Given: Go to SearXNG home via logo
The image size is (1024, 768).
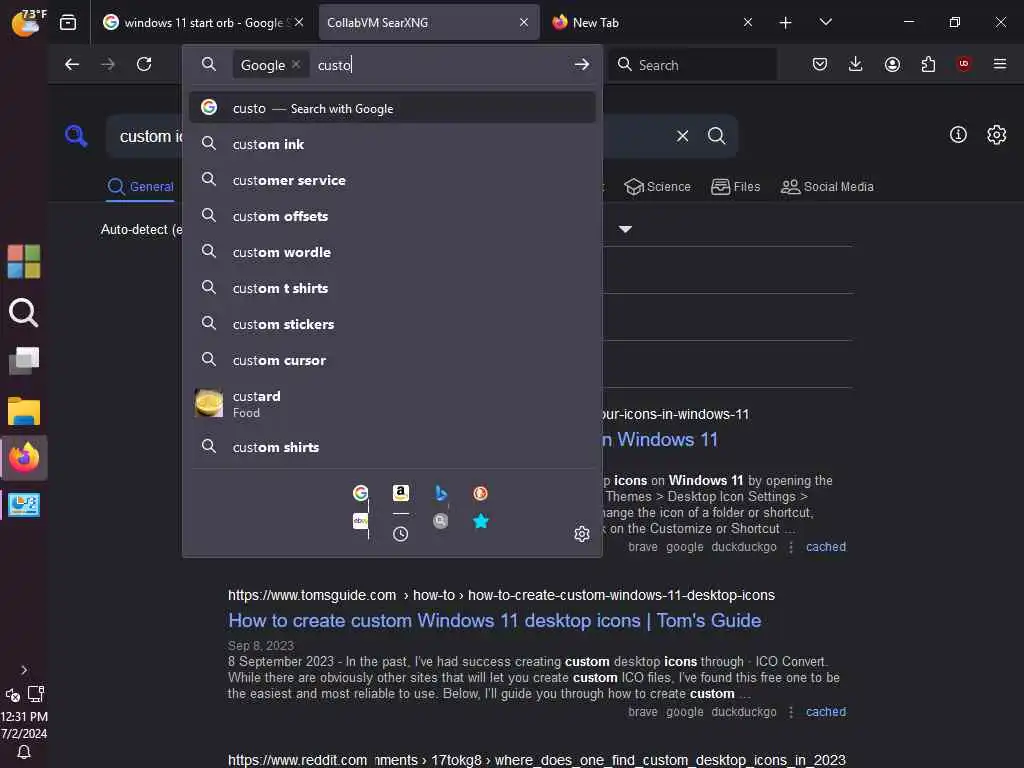Looking at the screenshot, I should [x=76, y=136].
